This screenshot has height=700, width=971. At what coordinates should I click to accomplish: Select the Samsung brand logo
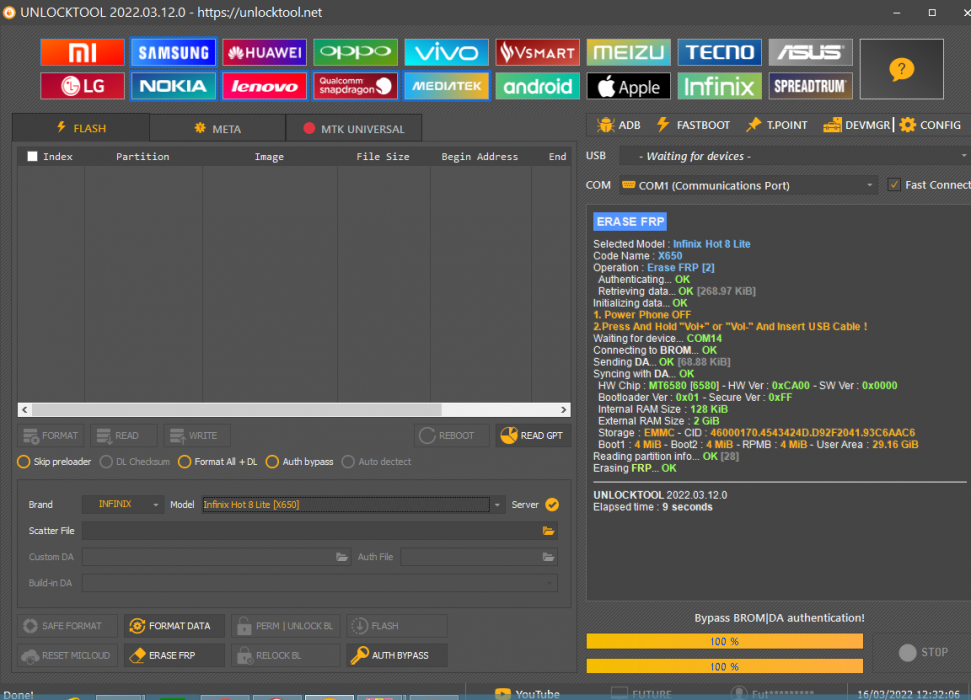pyautogui.click(x=173, y=53)
